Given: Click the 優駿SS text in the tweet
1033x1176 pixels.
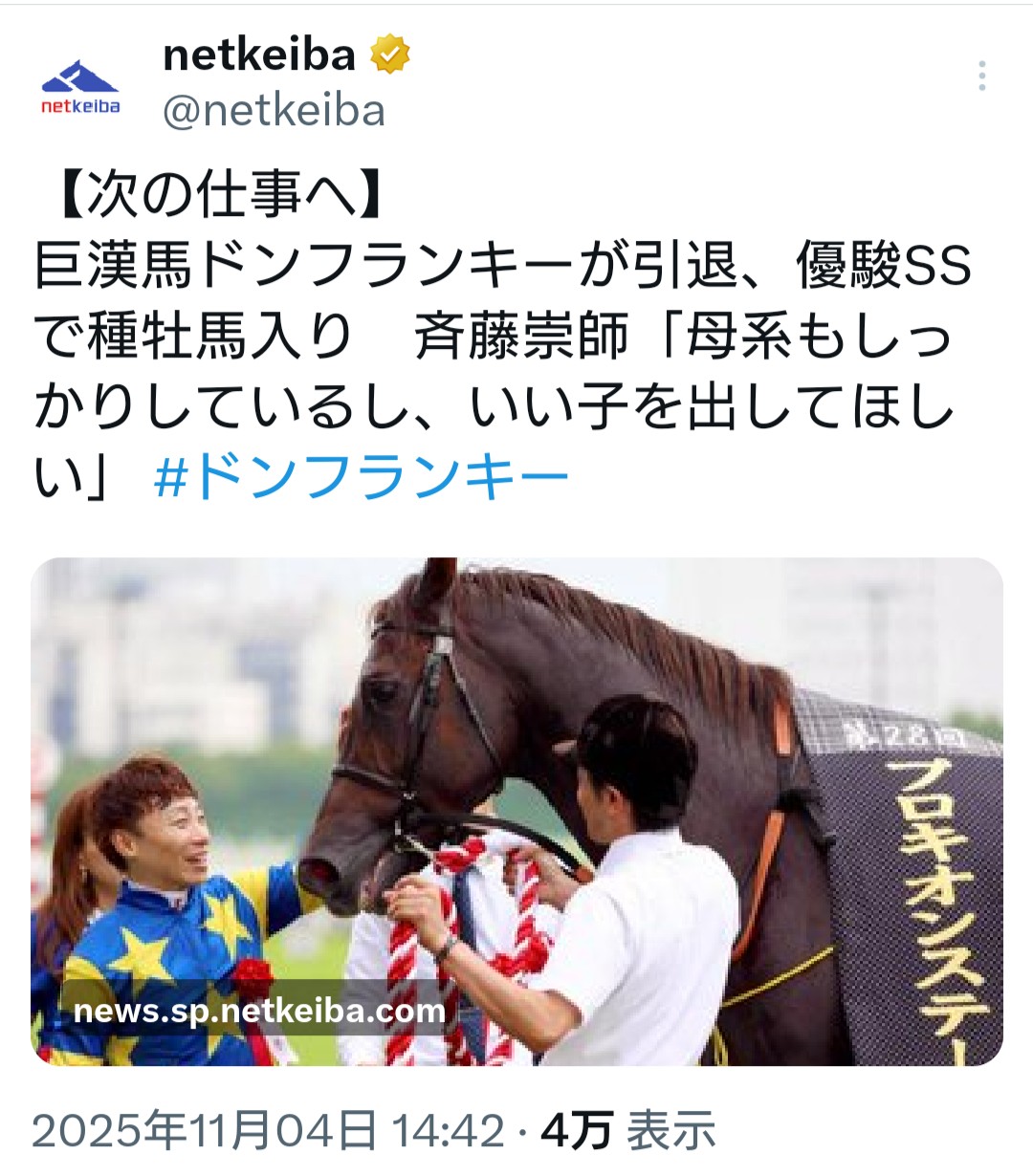Looking at the screenshot, I should click(884, 267).
